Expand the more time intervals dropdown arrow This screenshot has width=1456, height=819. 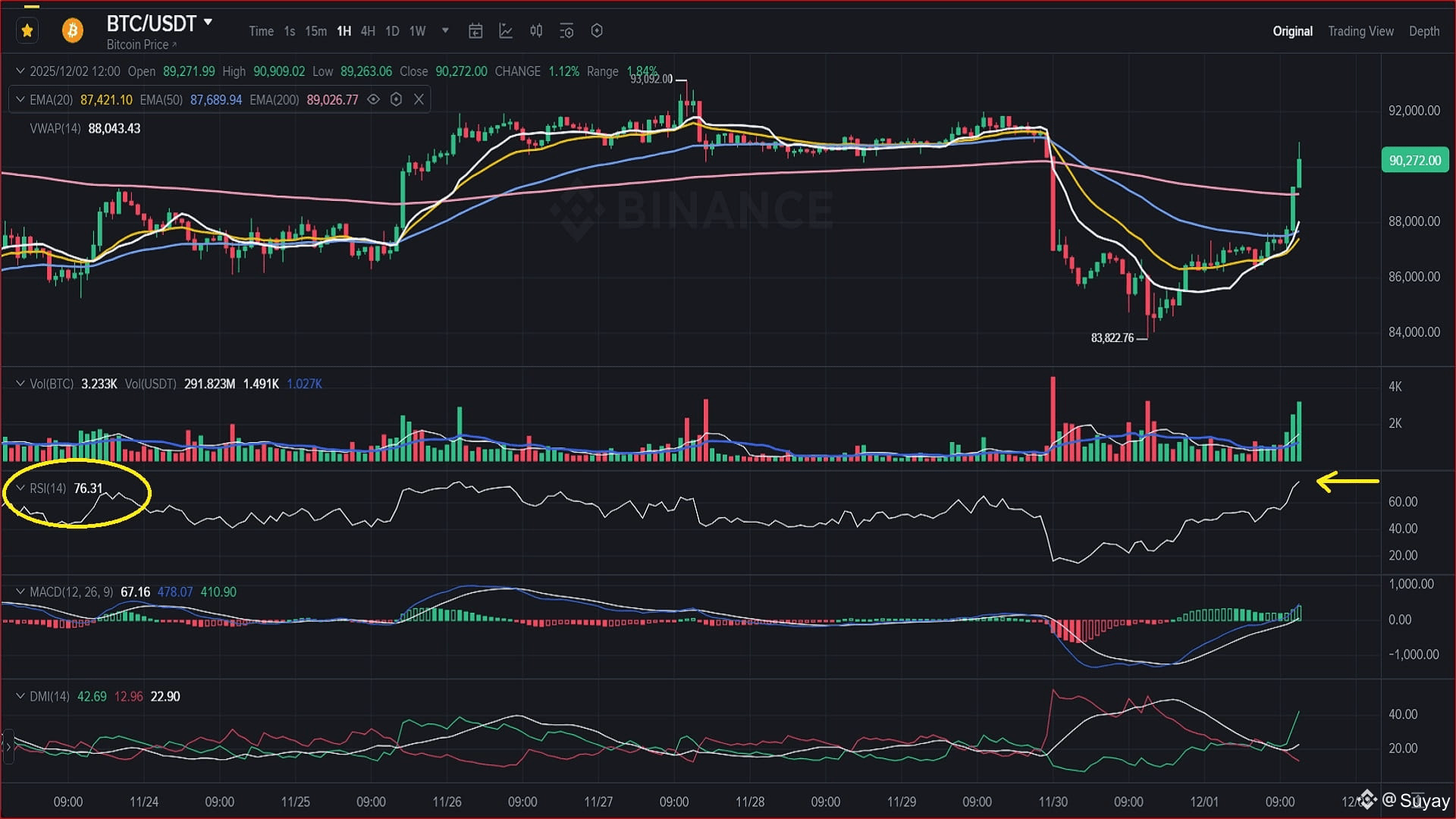[x=445, y=31]
